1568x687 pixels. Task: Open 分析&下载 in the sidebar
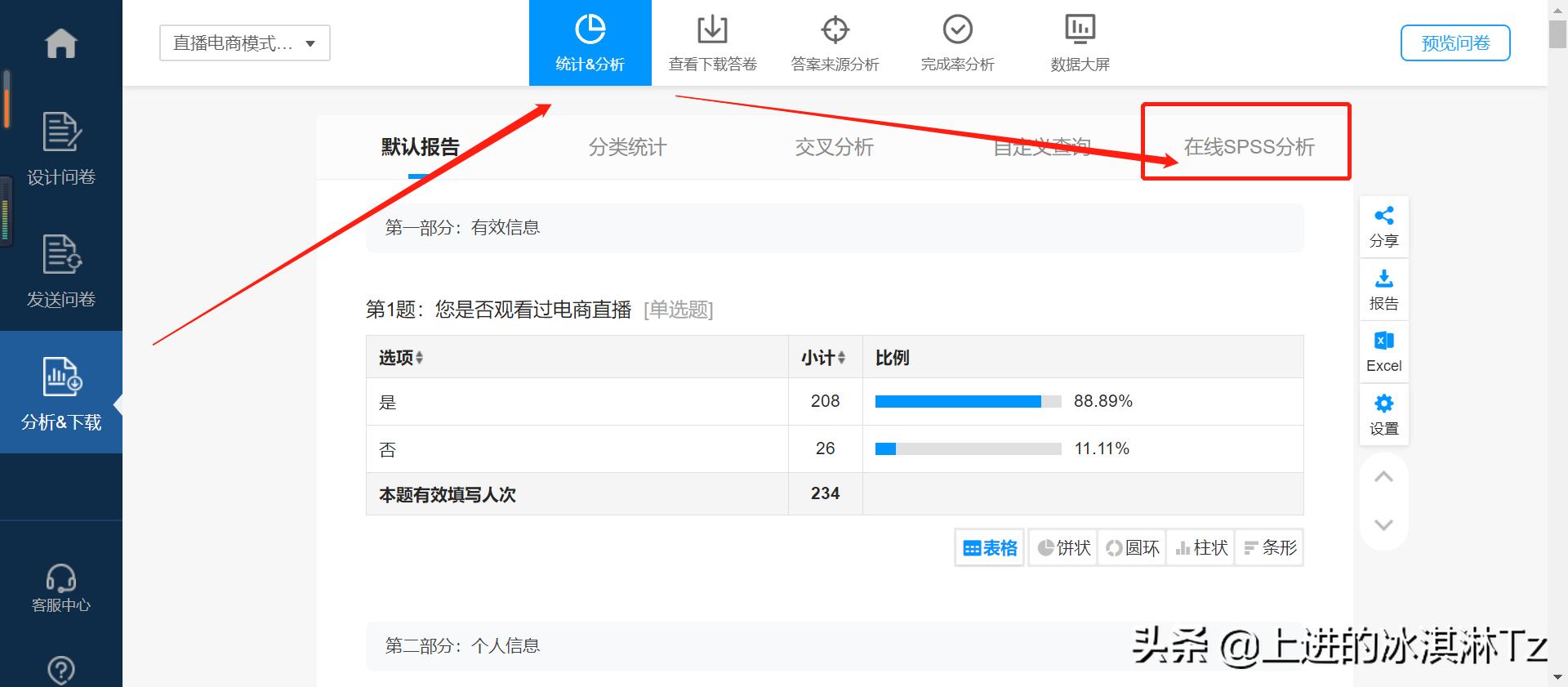point(61,392)
